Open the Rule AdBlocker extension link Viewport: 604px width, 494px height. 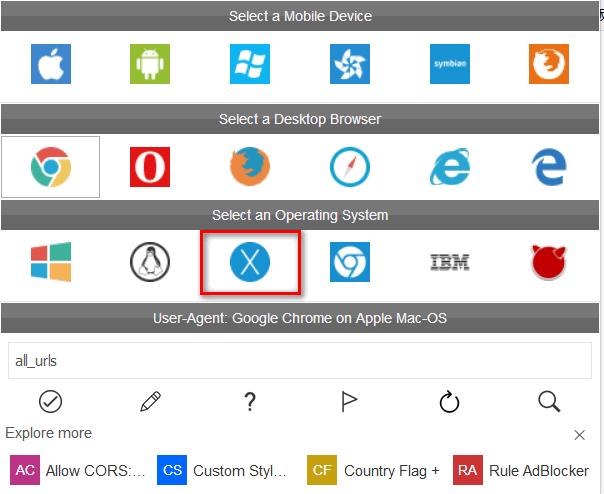click(520, 470)
